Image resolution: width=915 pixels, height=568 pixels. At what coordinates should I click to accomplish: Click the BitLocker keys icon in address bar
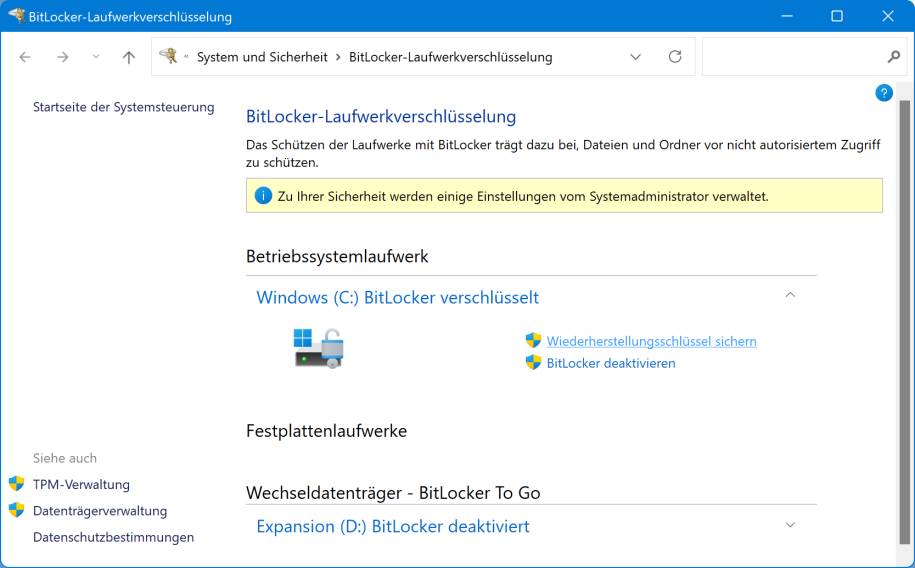pyautogui.click(x=168, y=56)
